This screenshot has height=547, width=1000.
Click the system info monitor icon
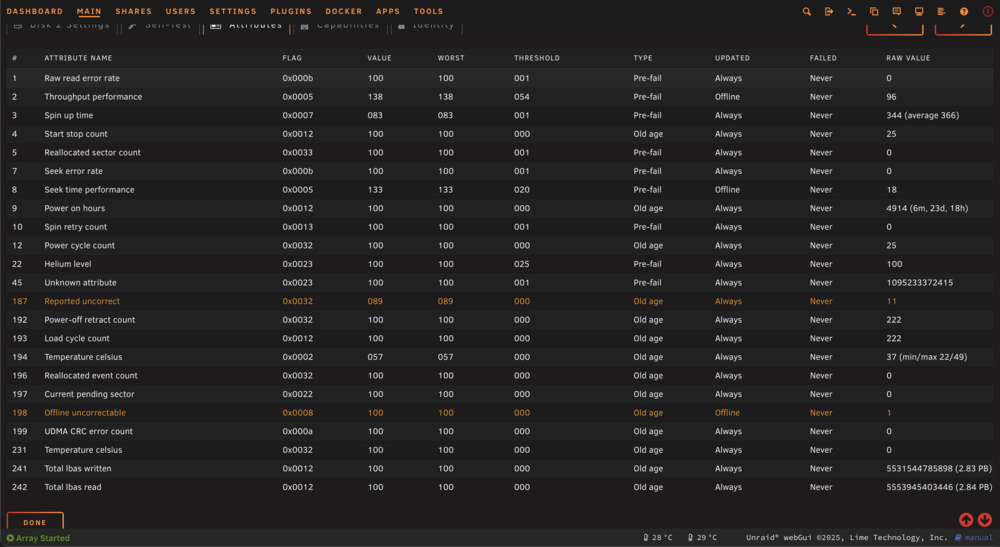click(919, 11)
